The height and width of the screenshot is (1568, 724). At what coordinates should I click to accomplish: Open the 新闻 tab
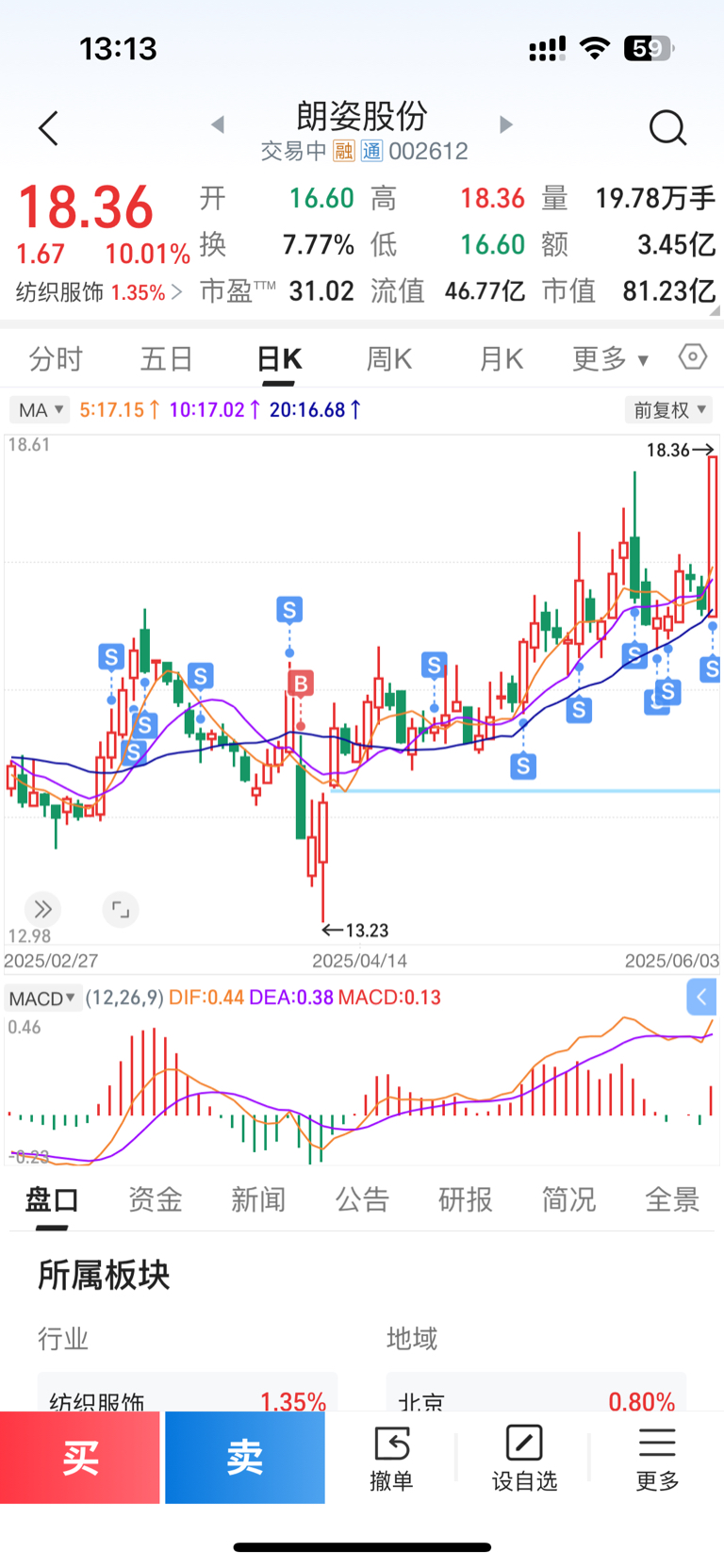[258, 1199]
